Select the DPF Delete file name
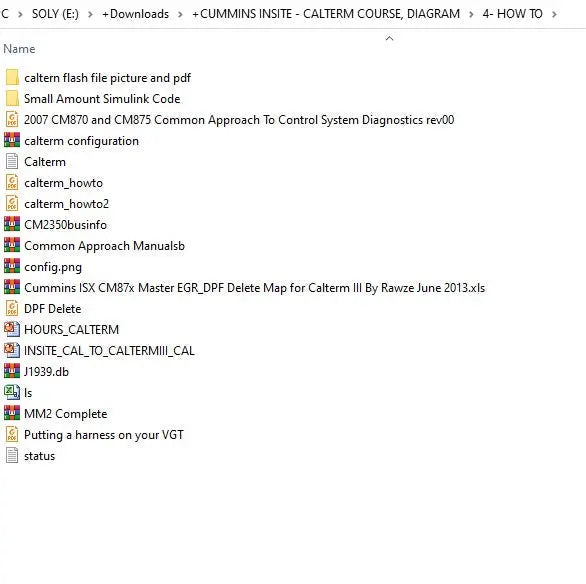 (53, 309)
